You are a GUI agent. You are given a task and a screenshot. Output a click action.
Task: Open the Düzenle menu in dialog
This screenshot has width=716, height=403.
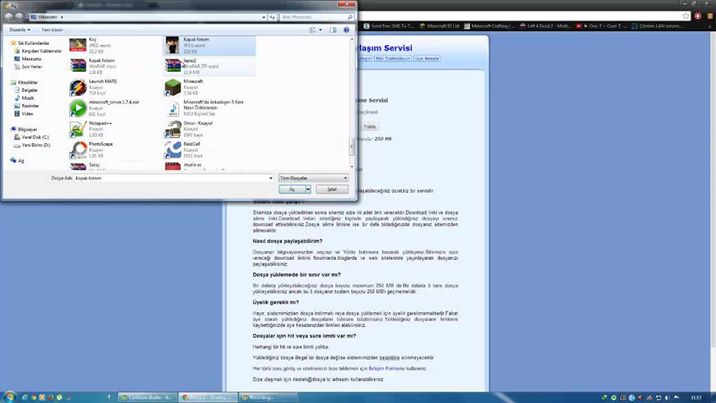(x=20, y=30)
